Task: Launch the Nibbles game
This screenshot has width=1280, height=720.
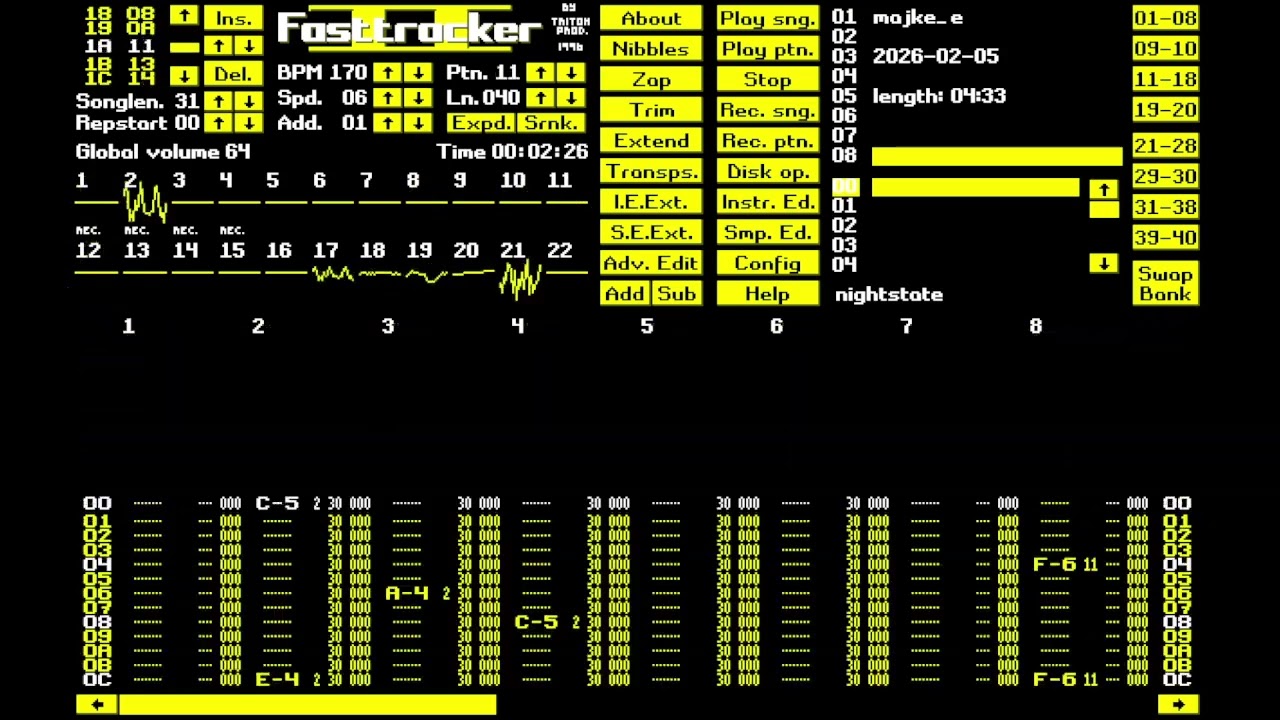Action: (651, 49)
